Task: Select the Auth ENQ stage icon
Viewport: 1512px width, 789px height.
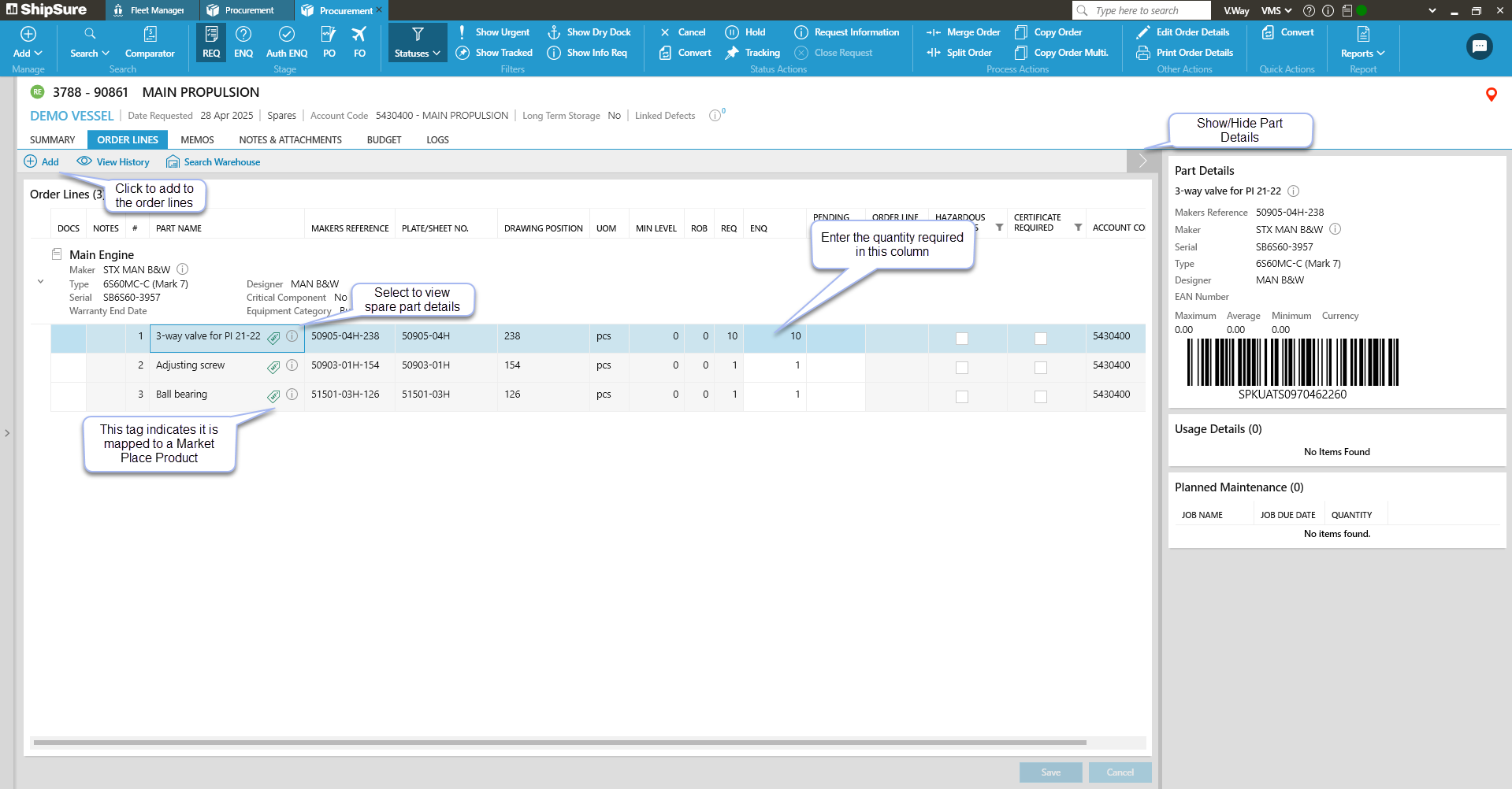Action: click(x=287, y=35)
